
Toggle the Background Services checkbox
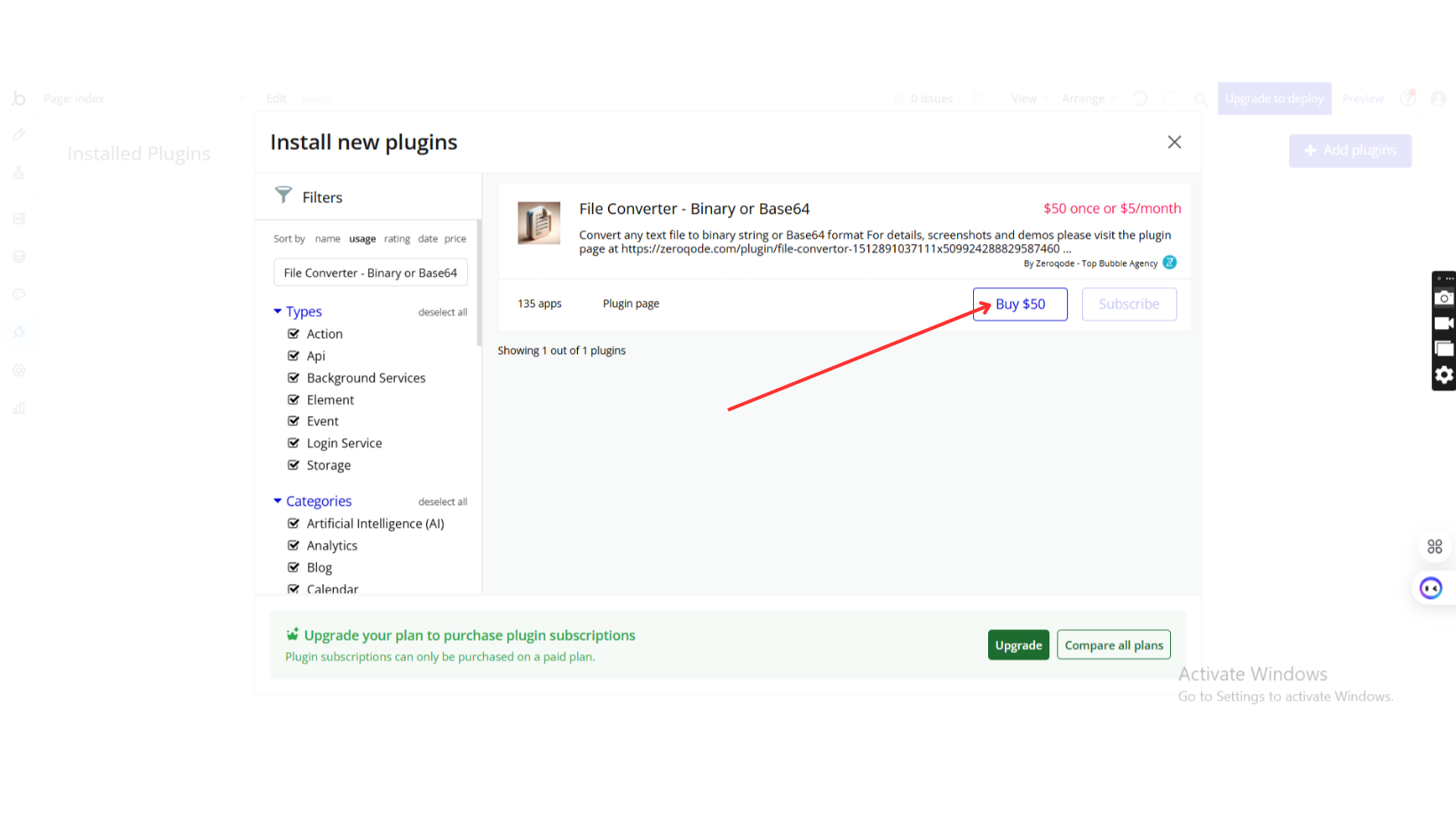(294, 378)
